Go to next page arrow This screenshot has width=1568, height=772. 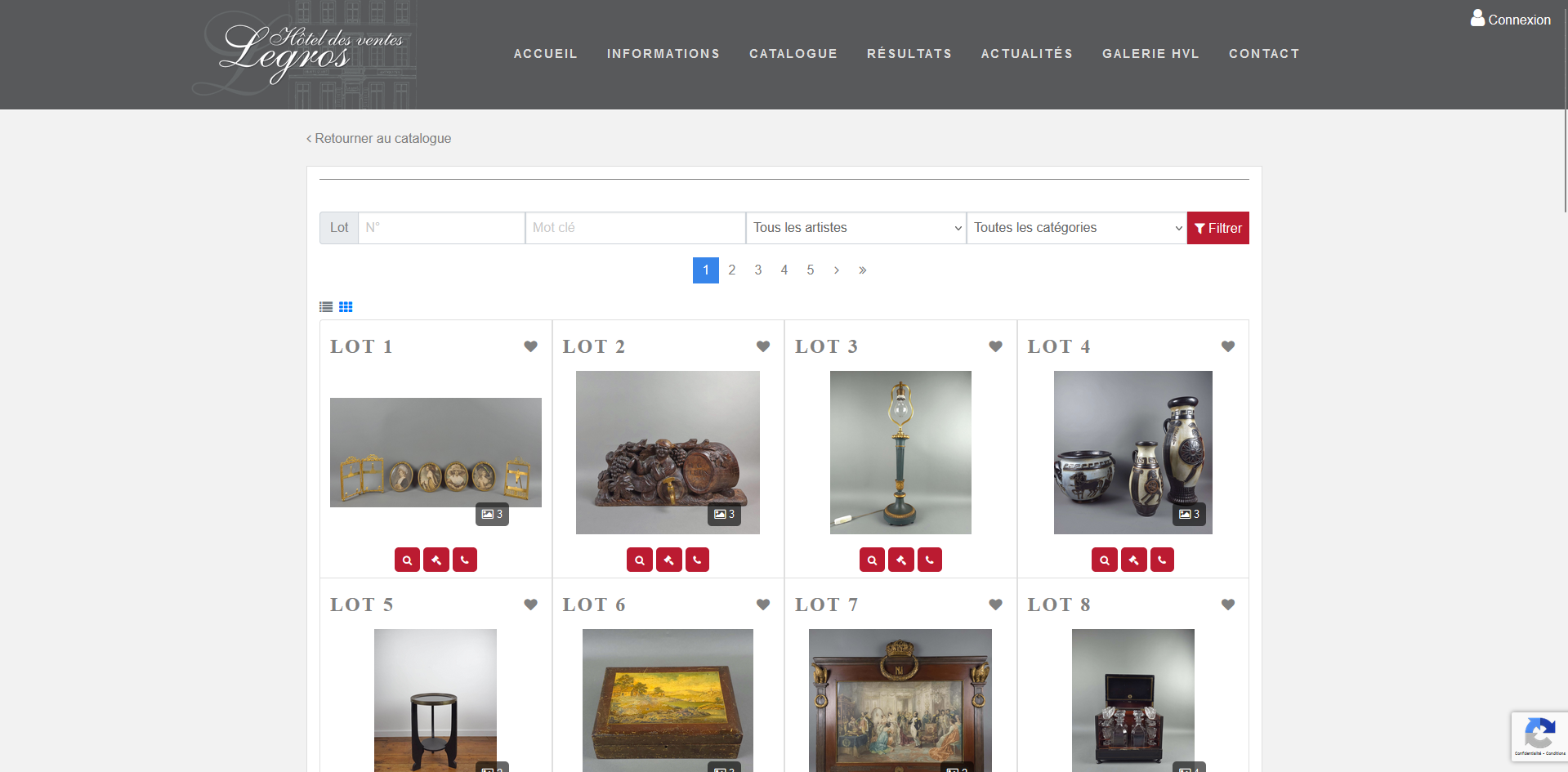837,270
